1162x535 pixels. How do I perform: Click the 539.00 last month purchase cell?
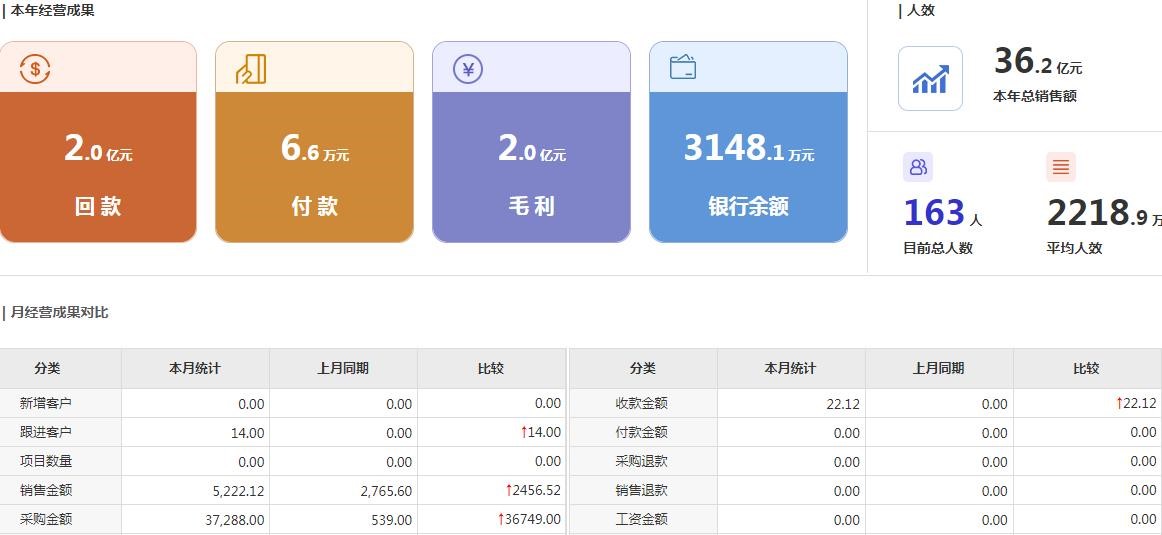click(x=343, y=520)
